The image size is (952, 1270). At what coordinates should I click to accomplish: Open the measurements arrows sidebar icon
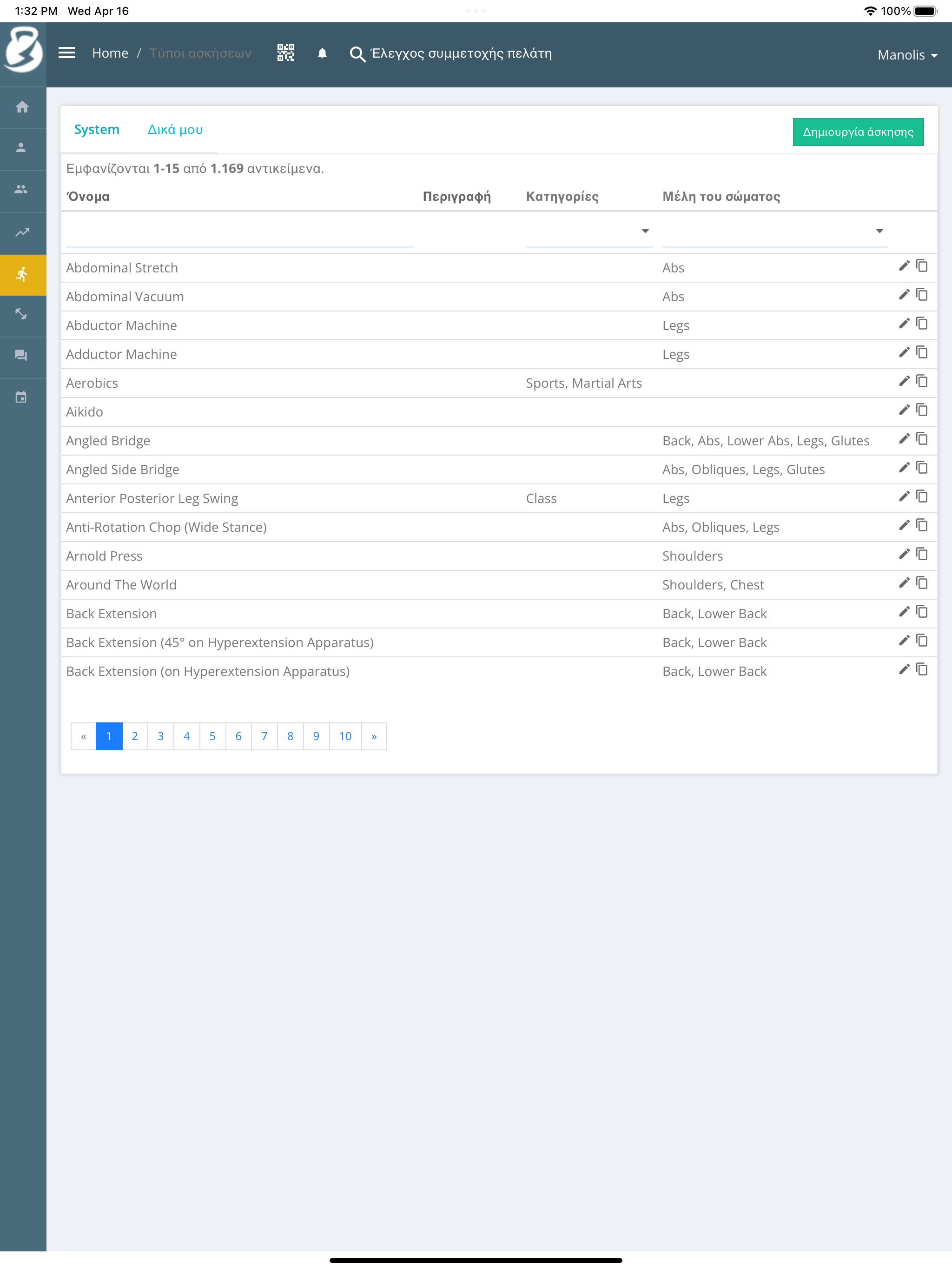pos(21,314)
